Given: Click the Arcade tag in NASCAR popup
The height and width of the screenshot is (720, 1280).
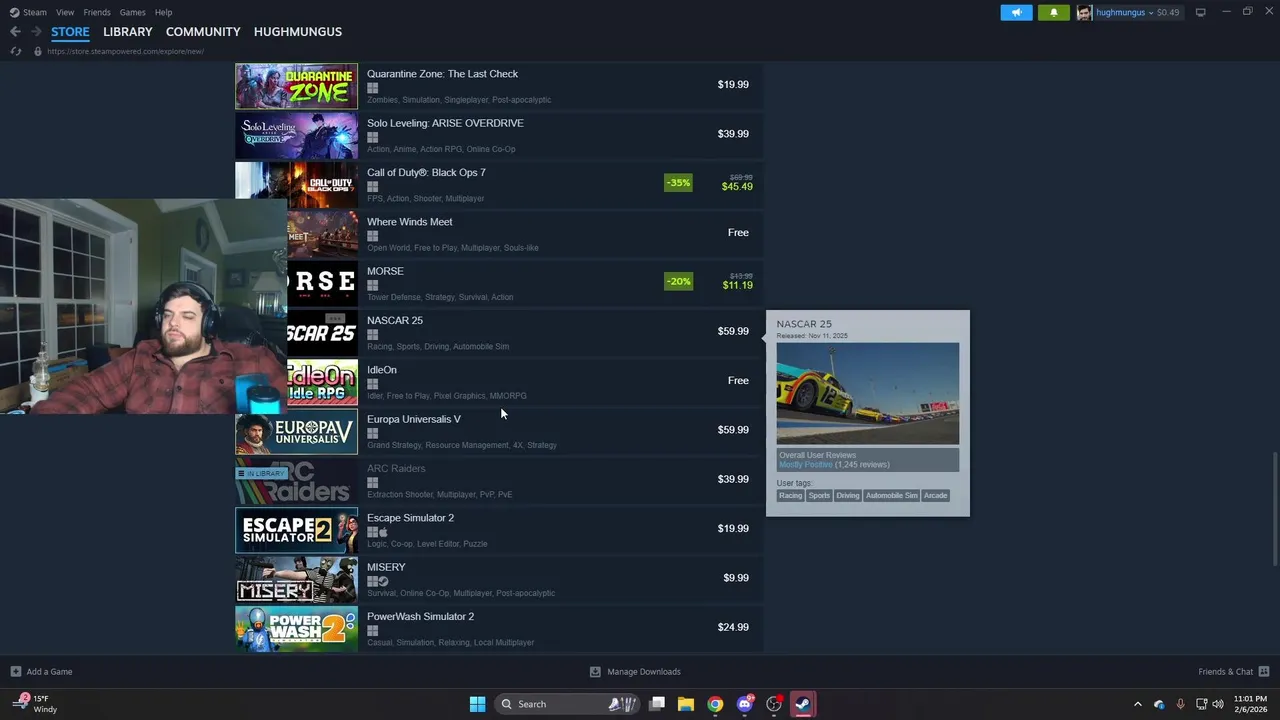Looking at the screenshot, I should [936, 495].
